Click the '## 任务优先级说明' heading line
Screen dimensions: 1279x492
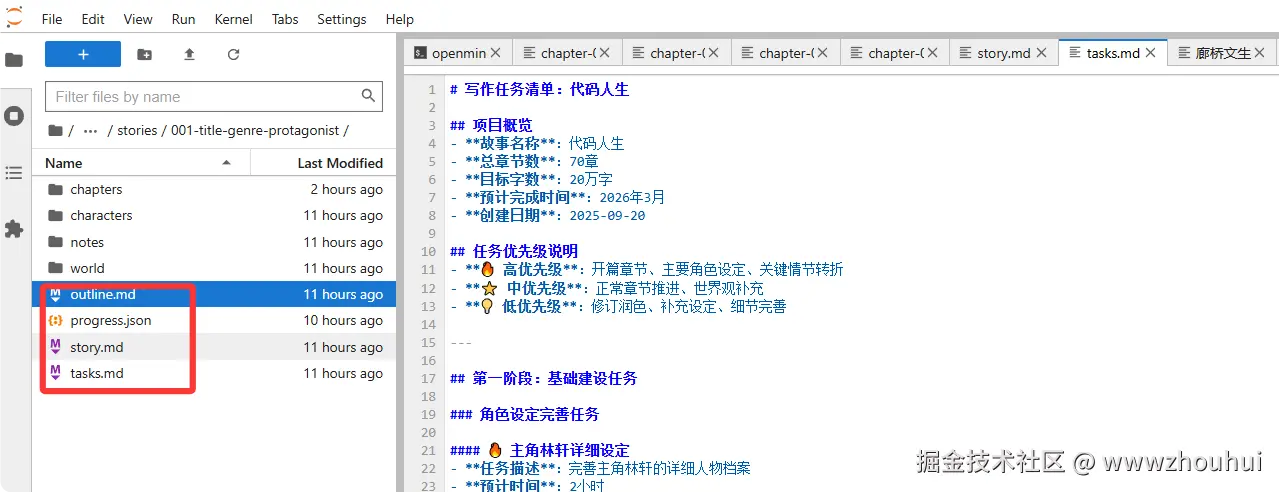514,251
